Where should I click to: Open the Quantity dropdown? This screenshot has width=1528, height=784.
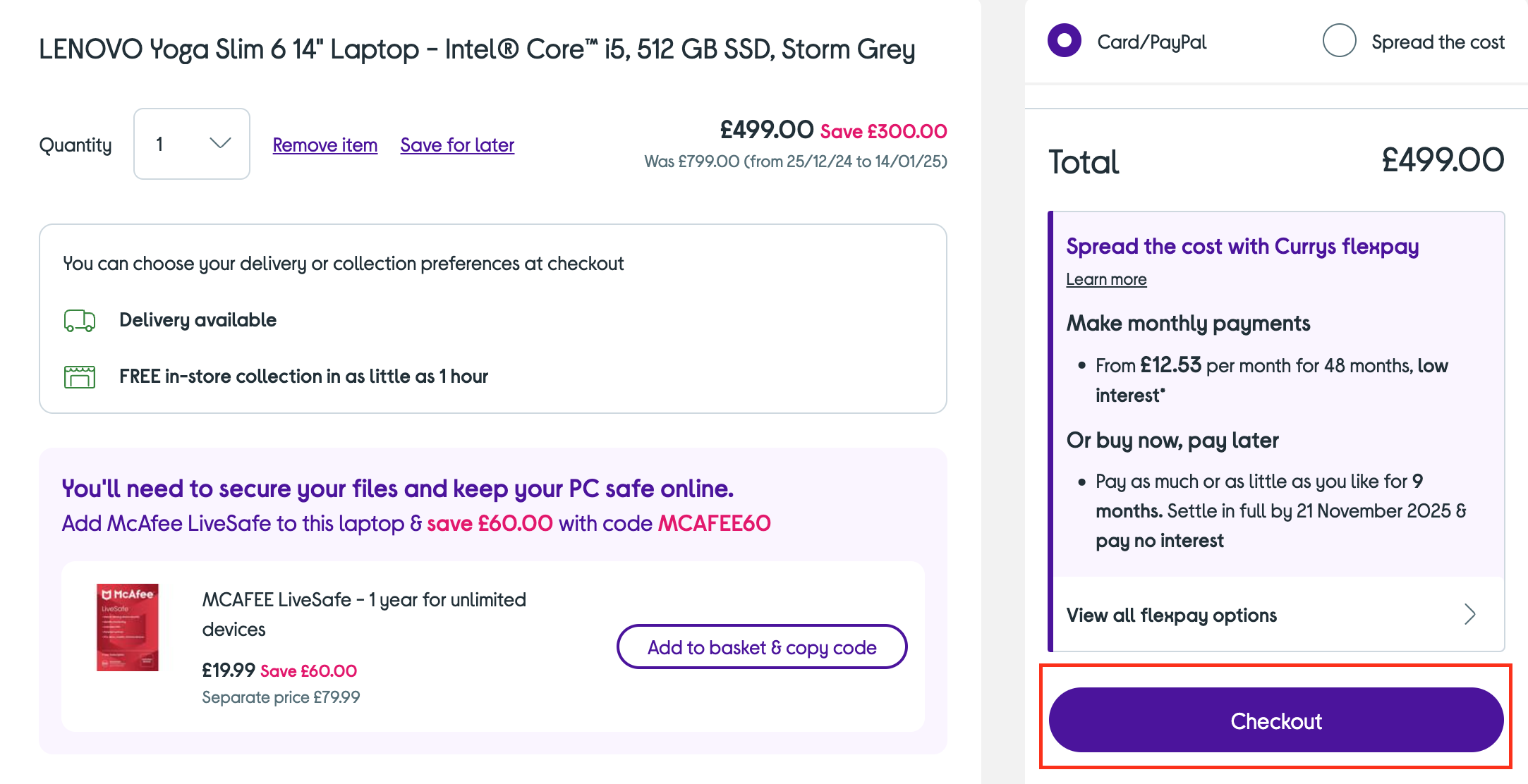point(192,144)
